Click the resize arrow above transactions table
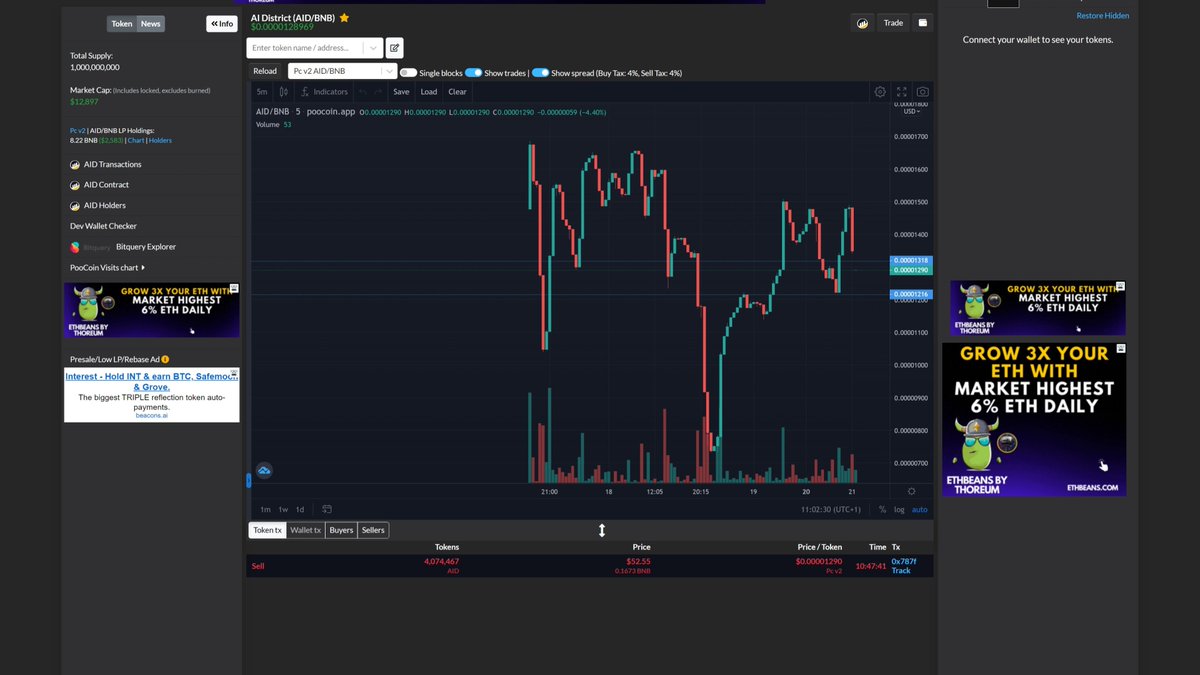 pos(602,530)
